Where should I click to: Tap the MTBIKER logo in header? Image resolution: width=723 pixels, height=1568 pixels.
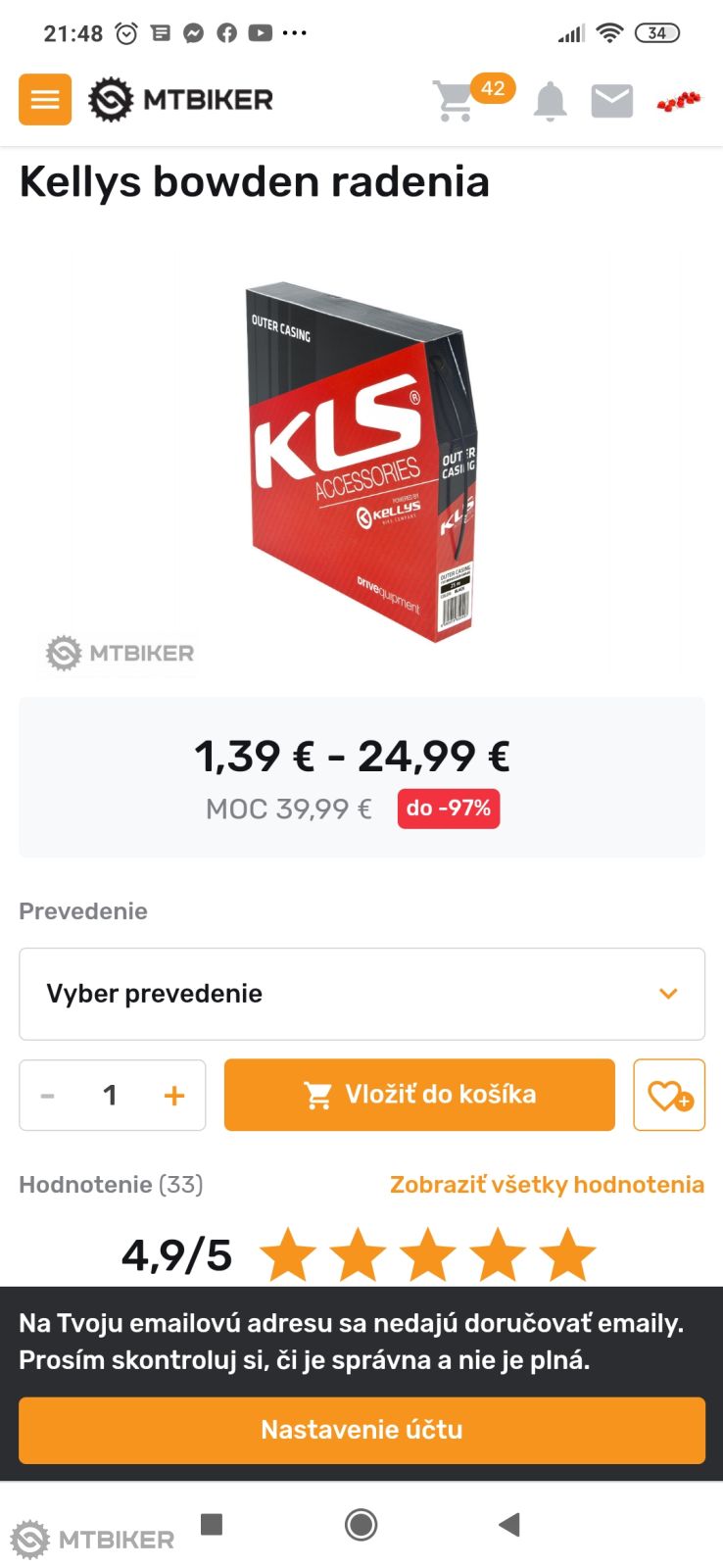coord(181,99)
